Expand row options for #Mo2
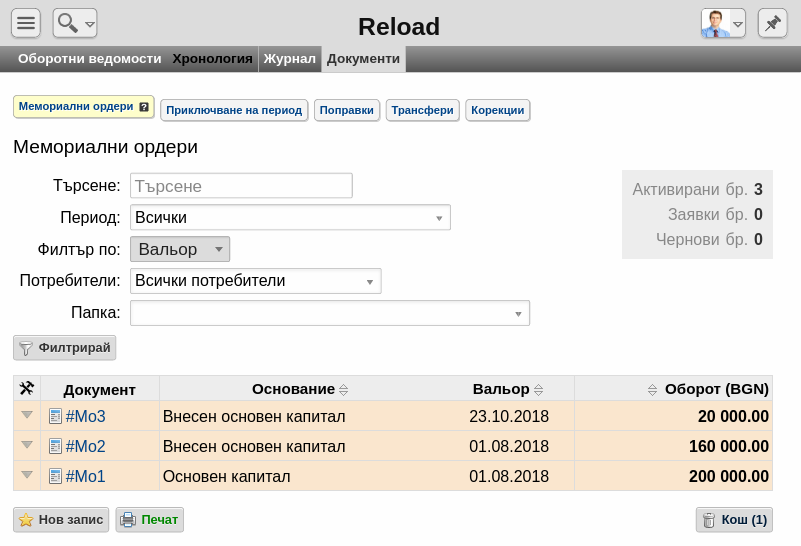 click(x=27, y=445)
